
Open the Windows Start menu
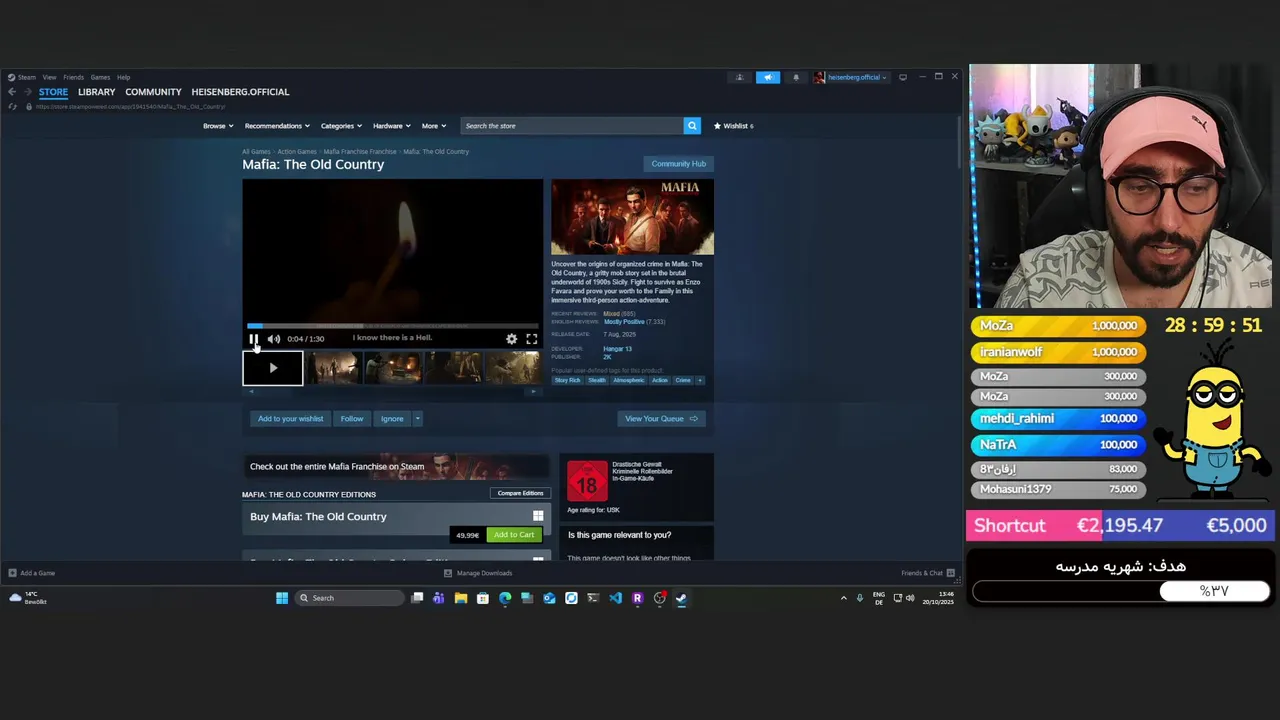tap(282, 598)
